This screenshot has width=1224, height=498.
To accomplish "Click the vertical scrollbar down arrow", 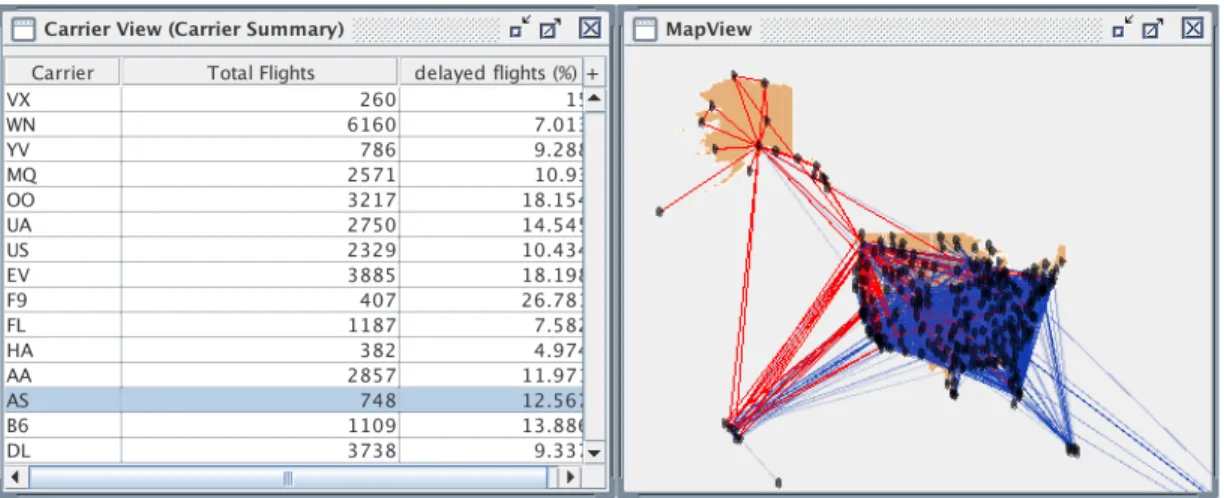I will tap(593, 453).
